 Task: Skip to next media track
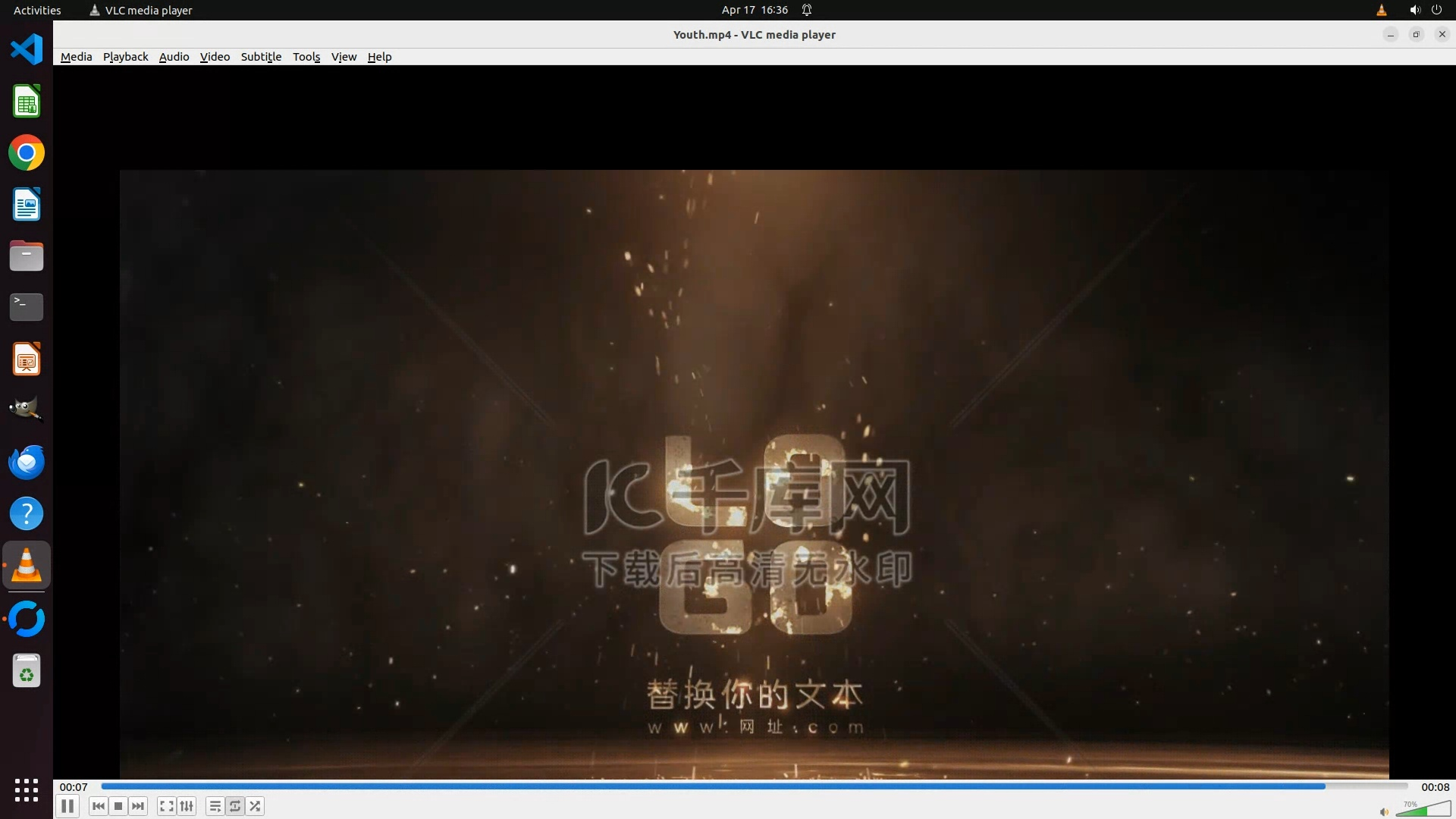tap(138, 806)
